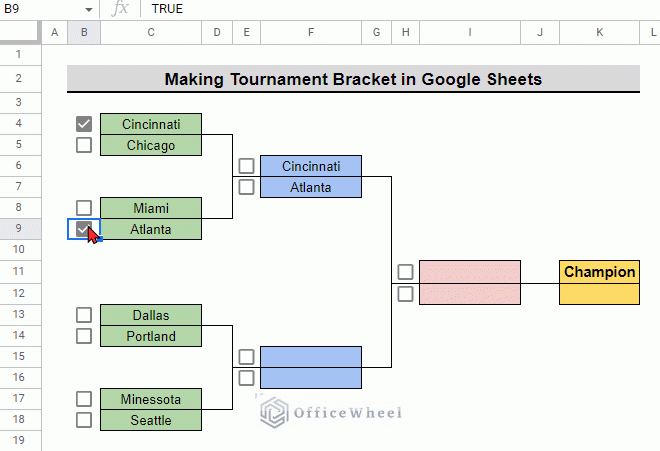The width and height of the screenshot is (660, 451).
Task: Select row 7 header
Action: coord(21,187)
